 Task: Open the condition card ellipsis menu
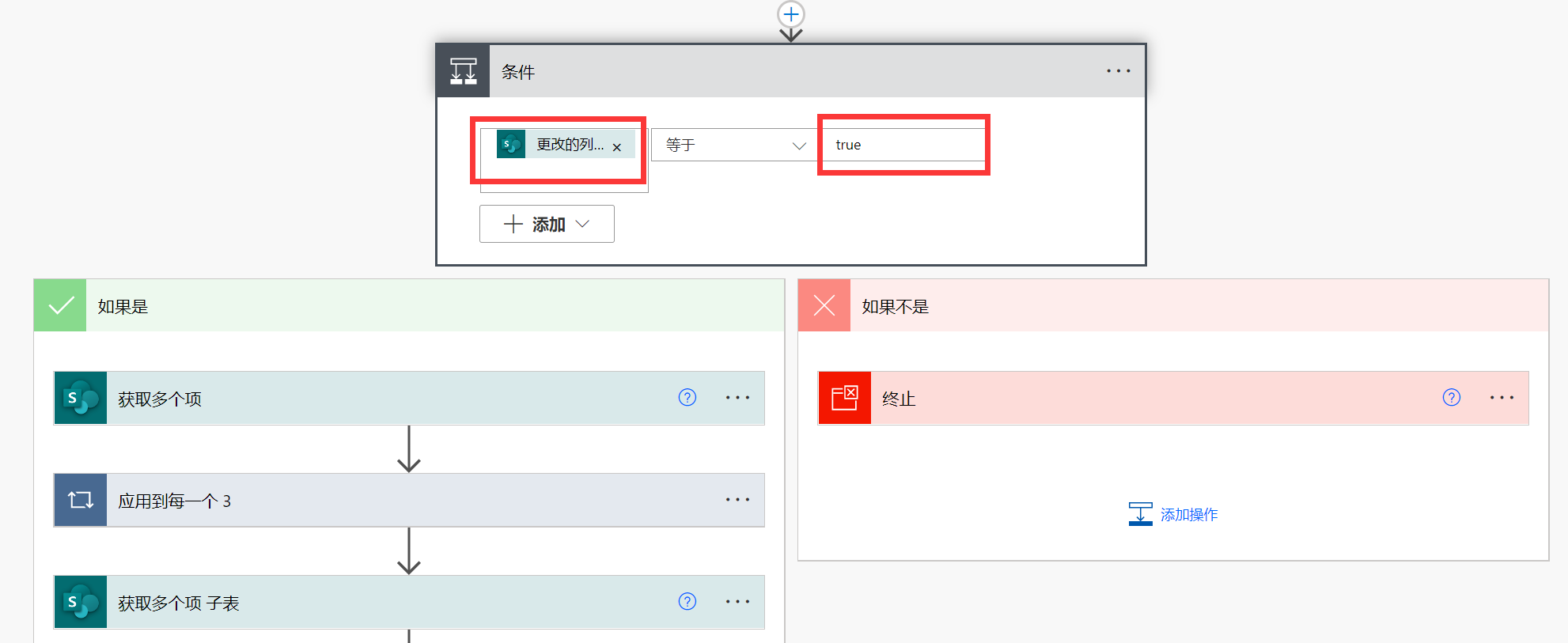click(1118, 71)
